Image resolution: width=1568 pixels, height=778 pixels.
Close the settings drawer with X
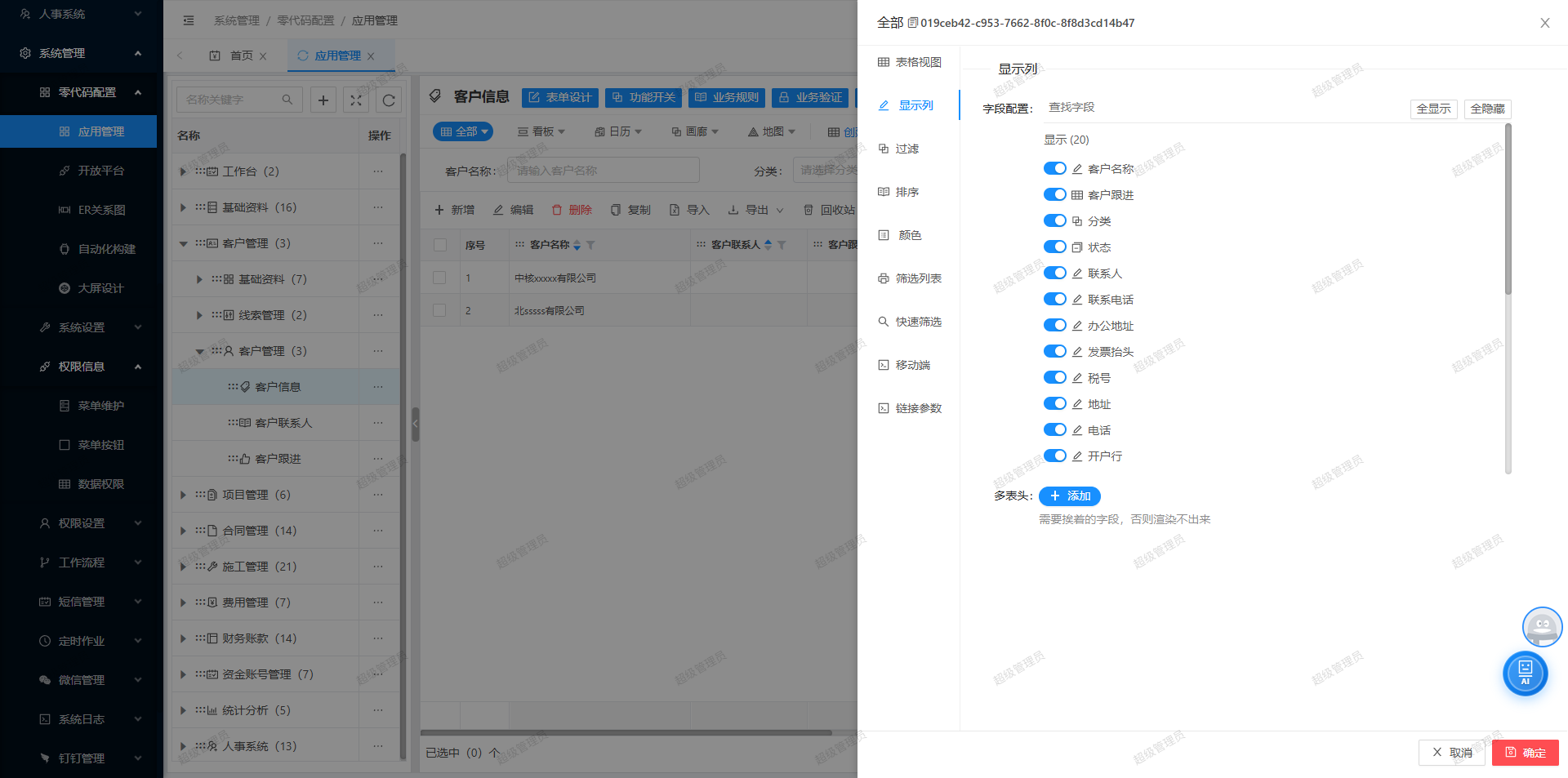pos(1544,23)
